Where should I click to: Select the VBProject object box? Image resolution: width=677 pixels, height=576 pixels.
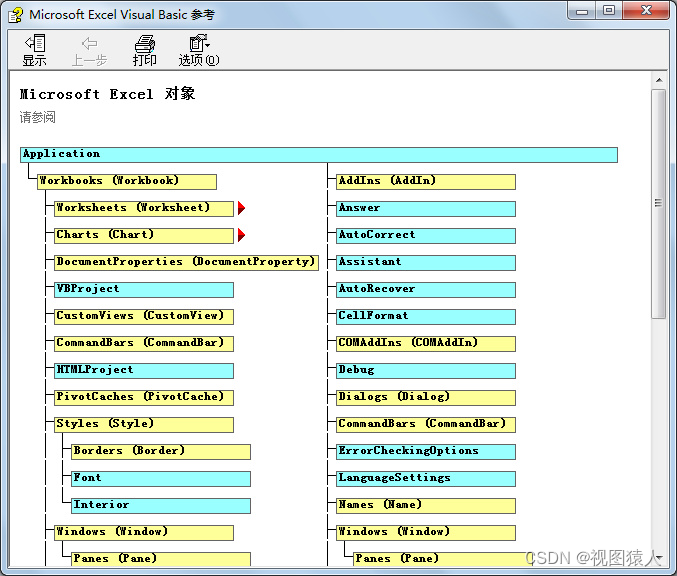pos(144,290)
